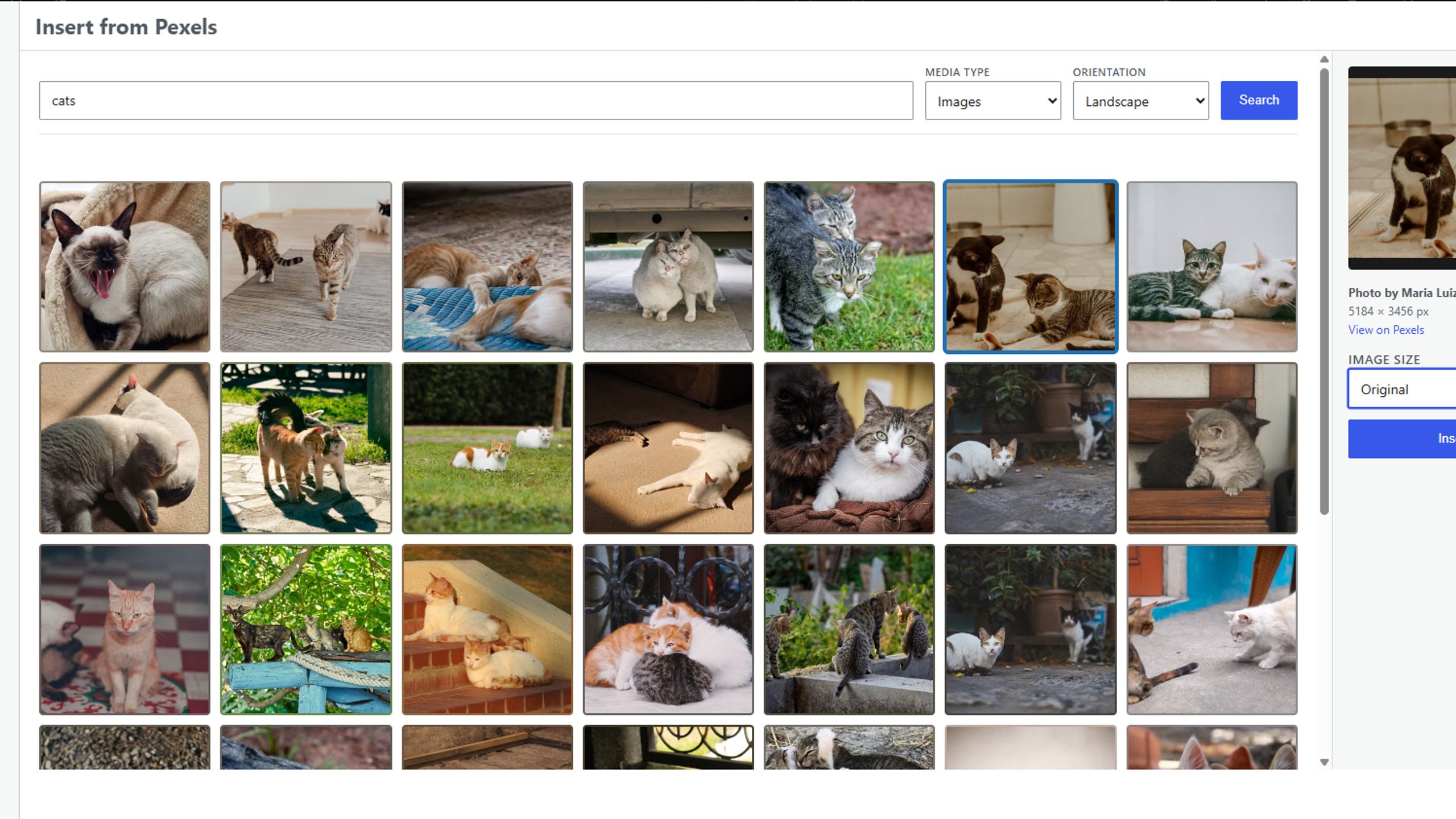Pick the cats huddled by iron gate photo

pyautogui.click(x=668, y=630)
